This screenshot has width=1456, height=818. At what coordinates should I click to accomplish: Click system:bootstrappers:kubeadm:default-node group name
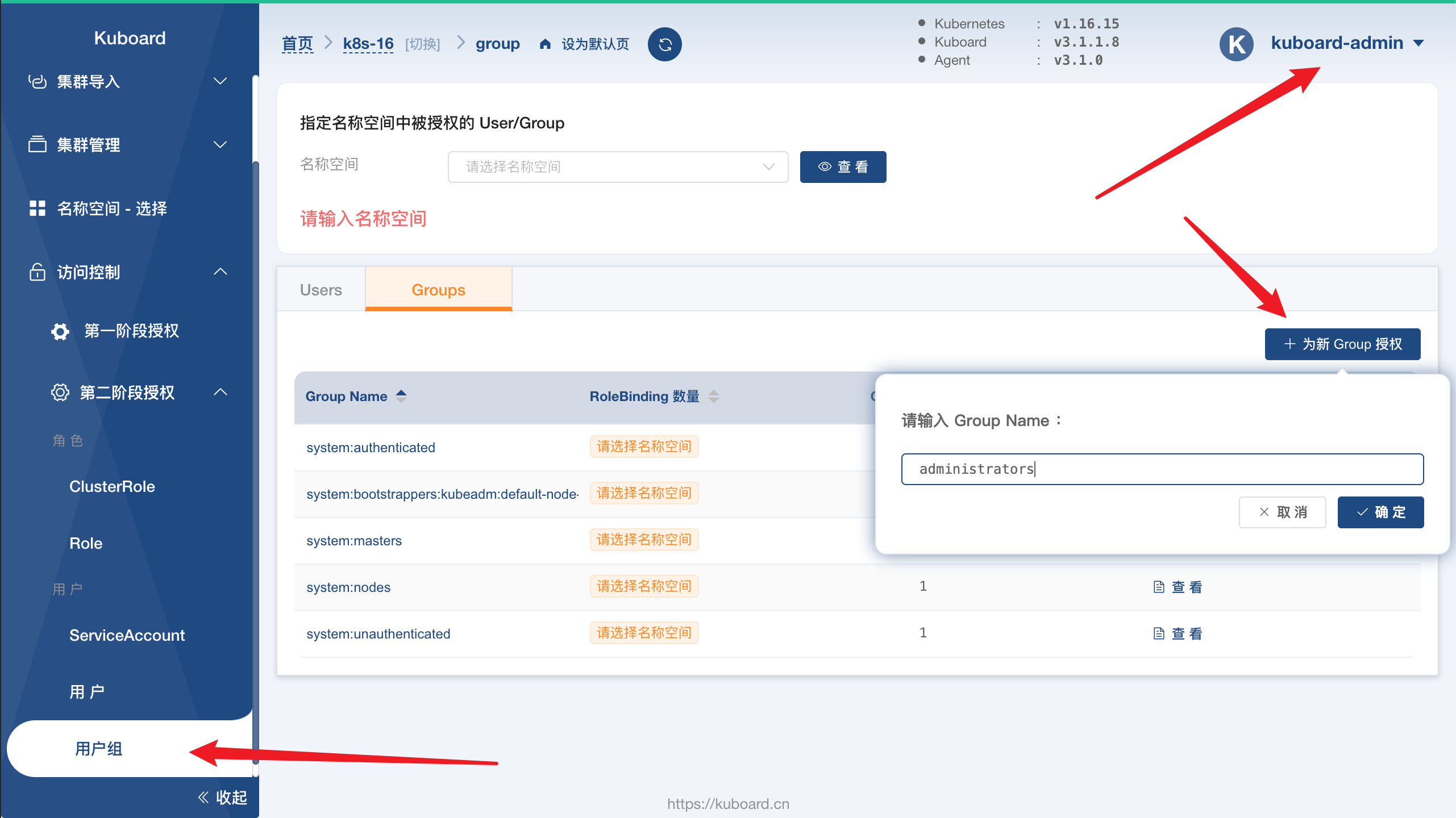(x=442, y=494)
